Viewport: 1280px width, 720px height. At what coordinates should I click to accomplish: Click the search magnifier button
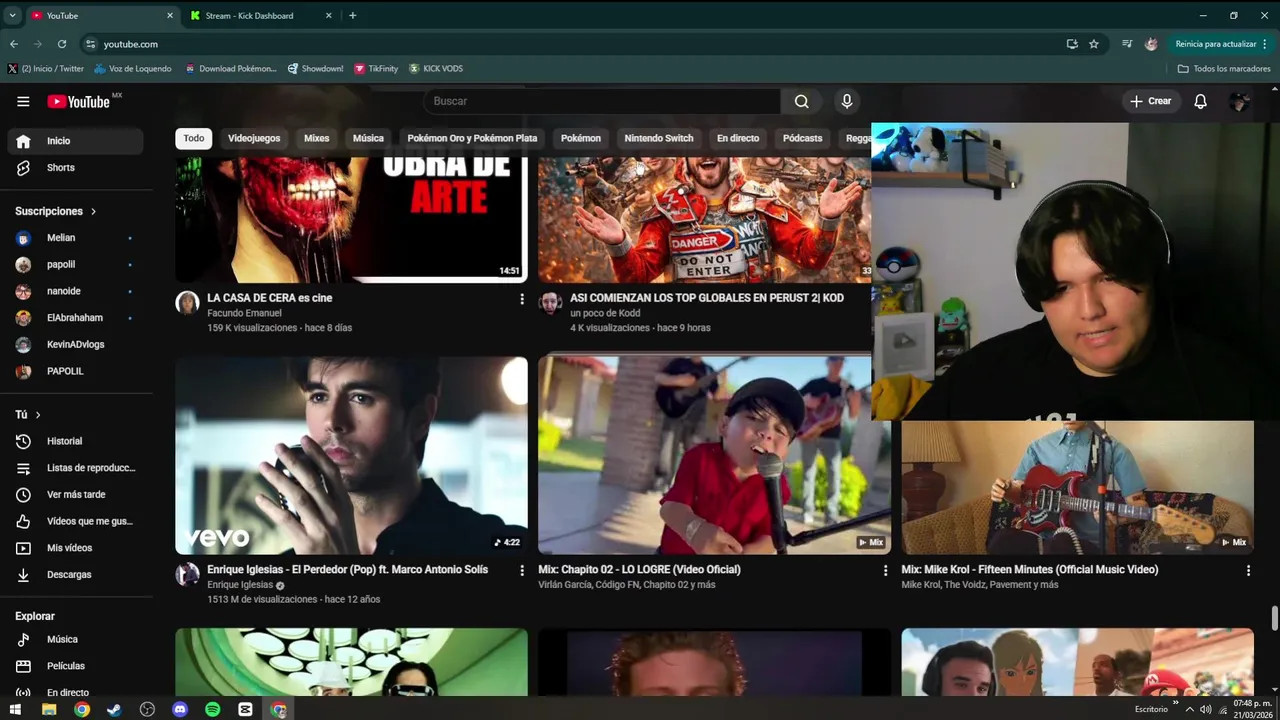coord(801,101)
